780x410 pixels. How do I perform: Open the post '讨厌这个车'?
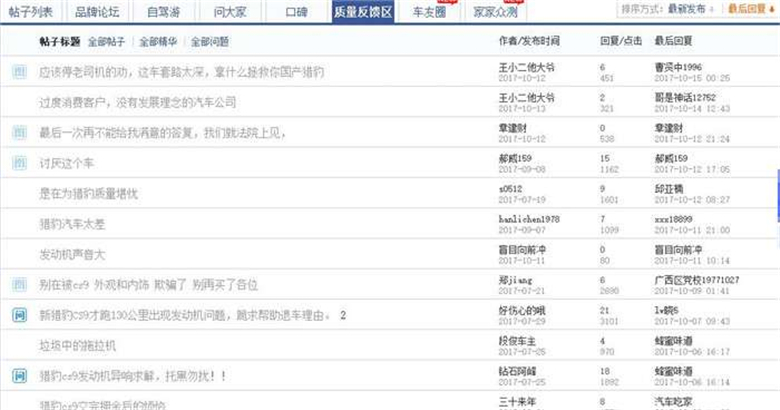tap(66, 163)
